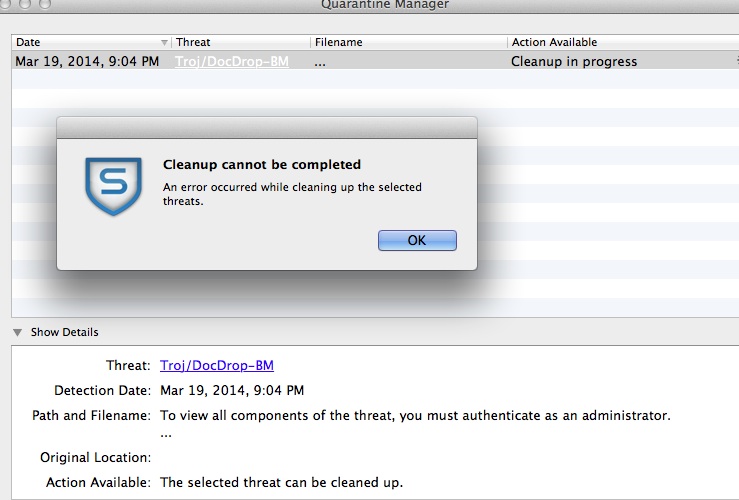739x500 pixels.
Task: Open the Troj/DocDrop-BM link in the details pane
Action: tap(217, 365)
